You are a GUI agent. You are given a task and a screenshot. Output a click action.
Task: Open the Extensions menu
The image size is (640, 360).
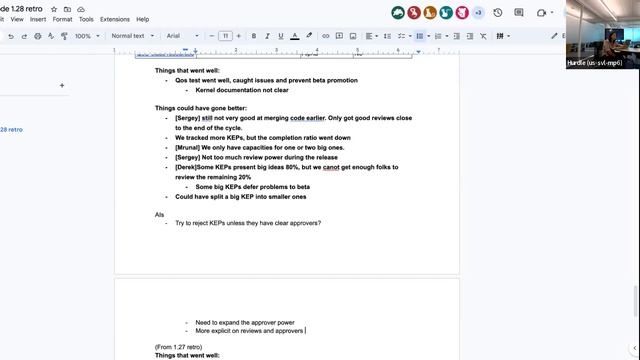click(x=115, y=19)
